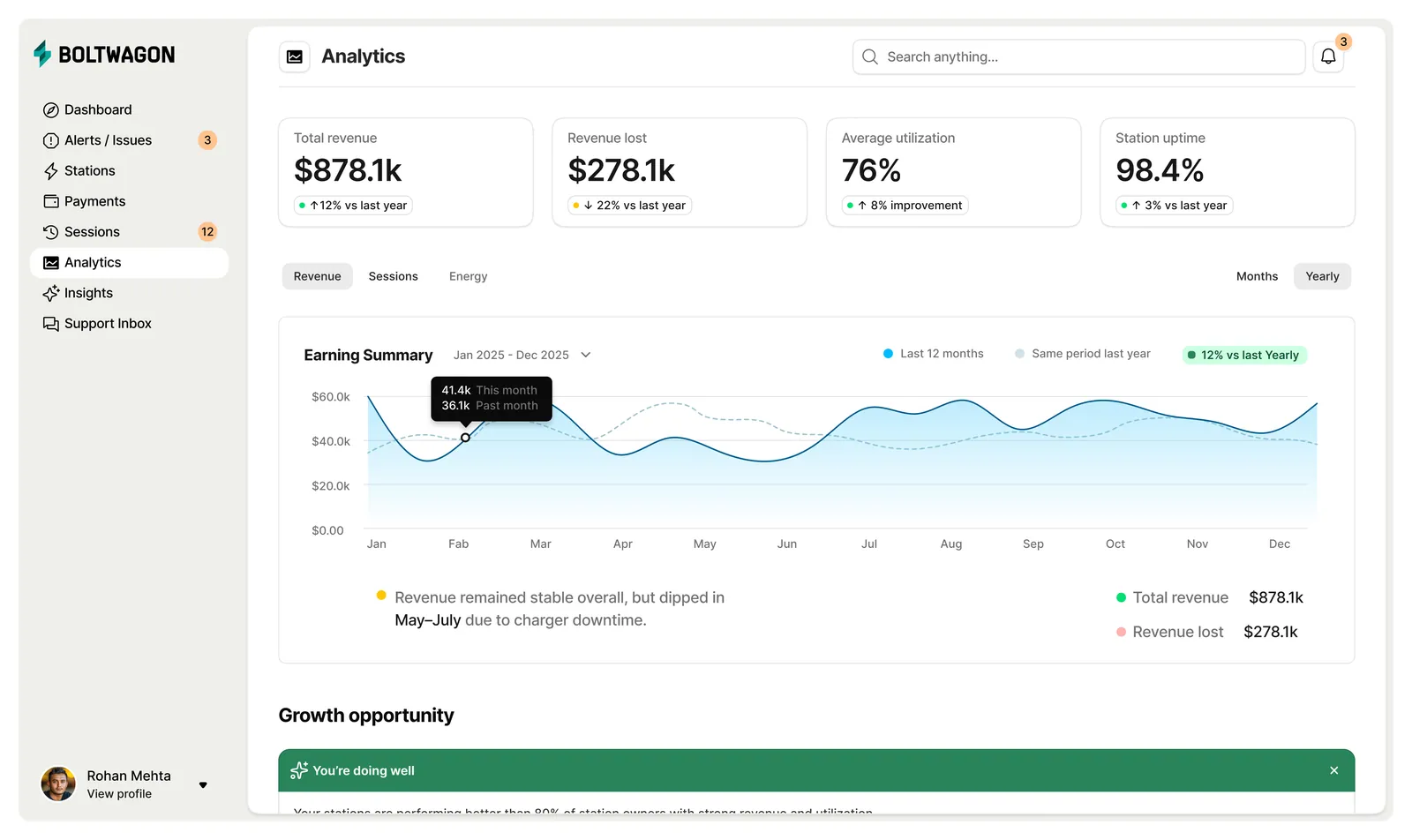Click the 8% improvement chip

905,206
